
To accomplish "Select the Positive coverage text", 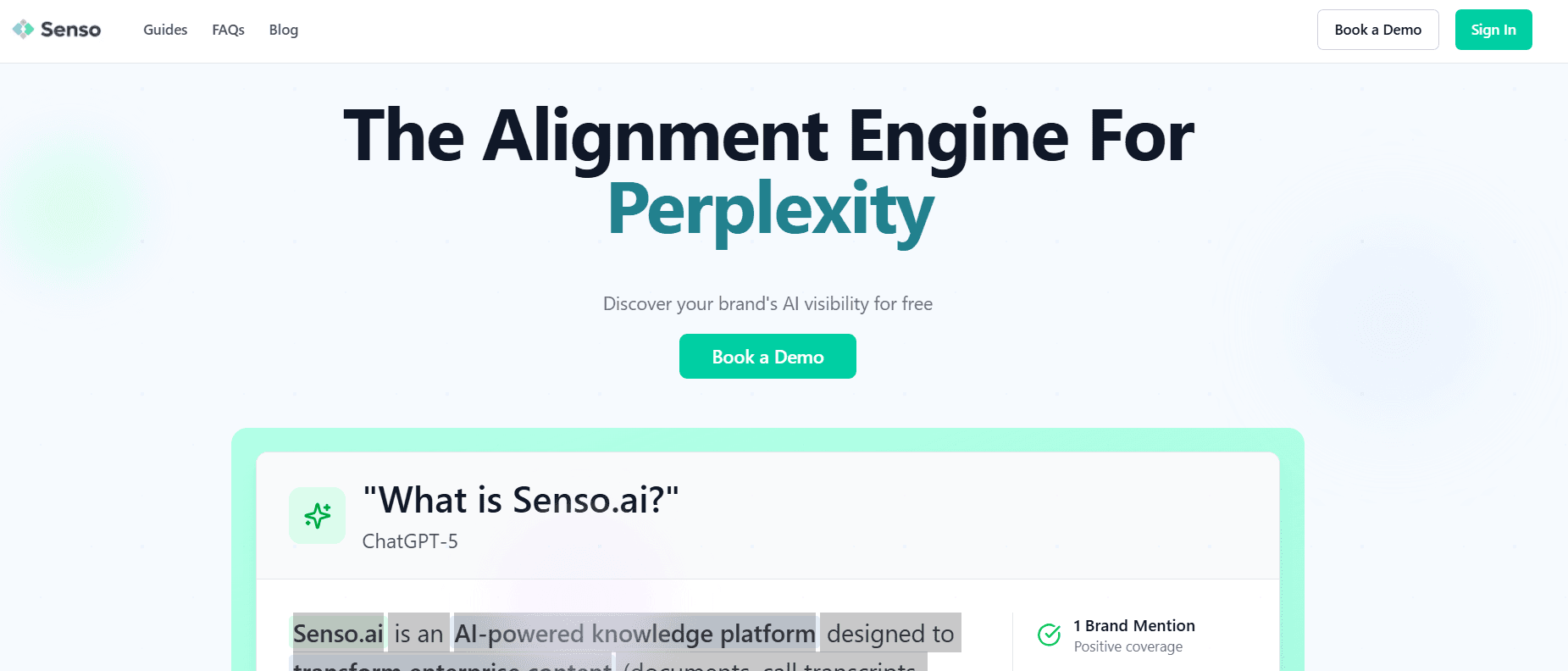I will pyautogui.click(x=1127, y=646).
